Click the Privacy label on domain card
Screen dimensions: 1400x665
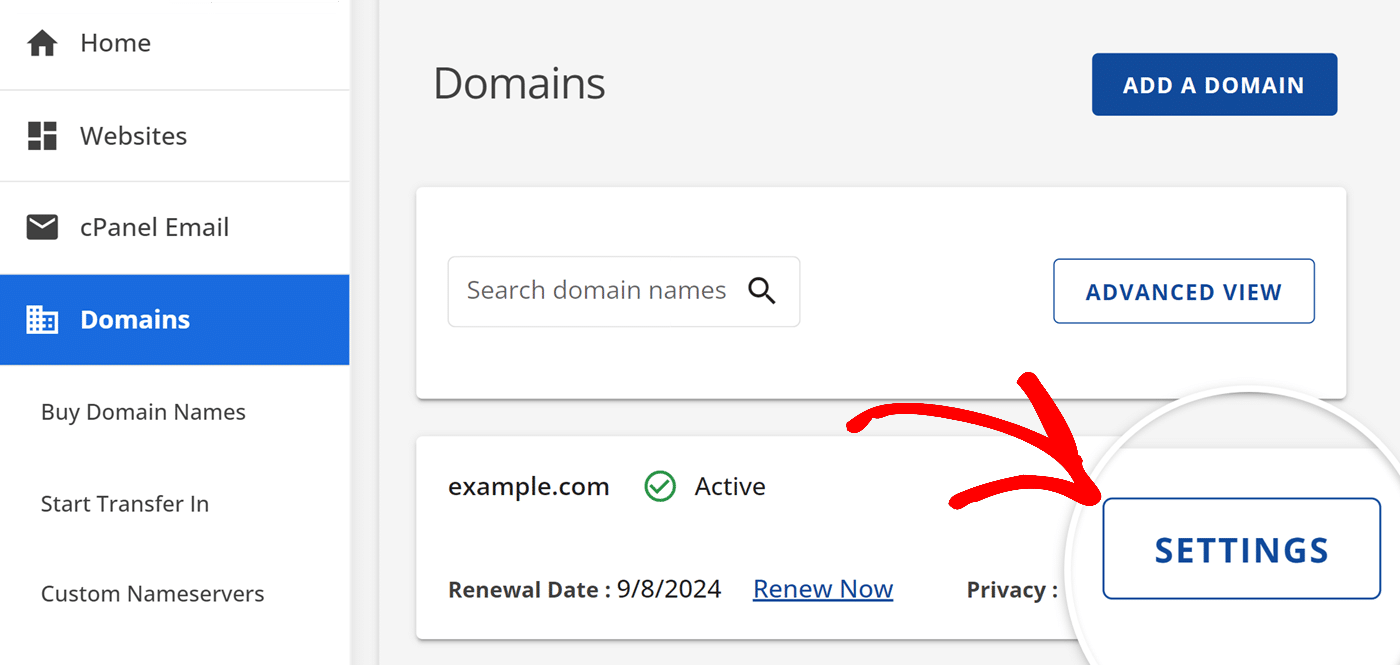(1011, 590)
